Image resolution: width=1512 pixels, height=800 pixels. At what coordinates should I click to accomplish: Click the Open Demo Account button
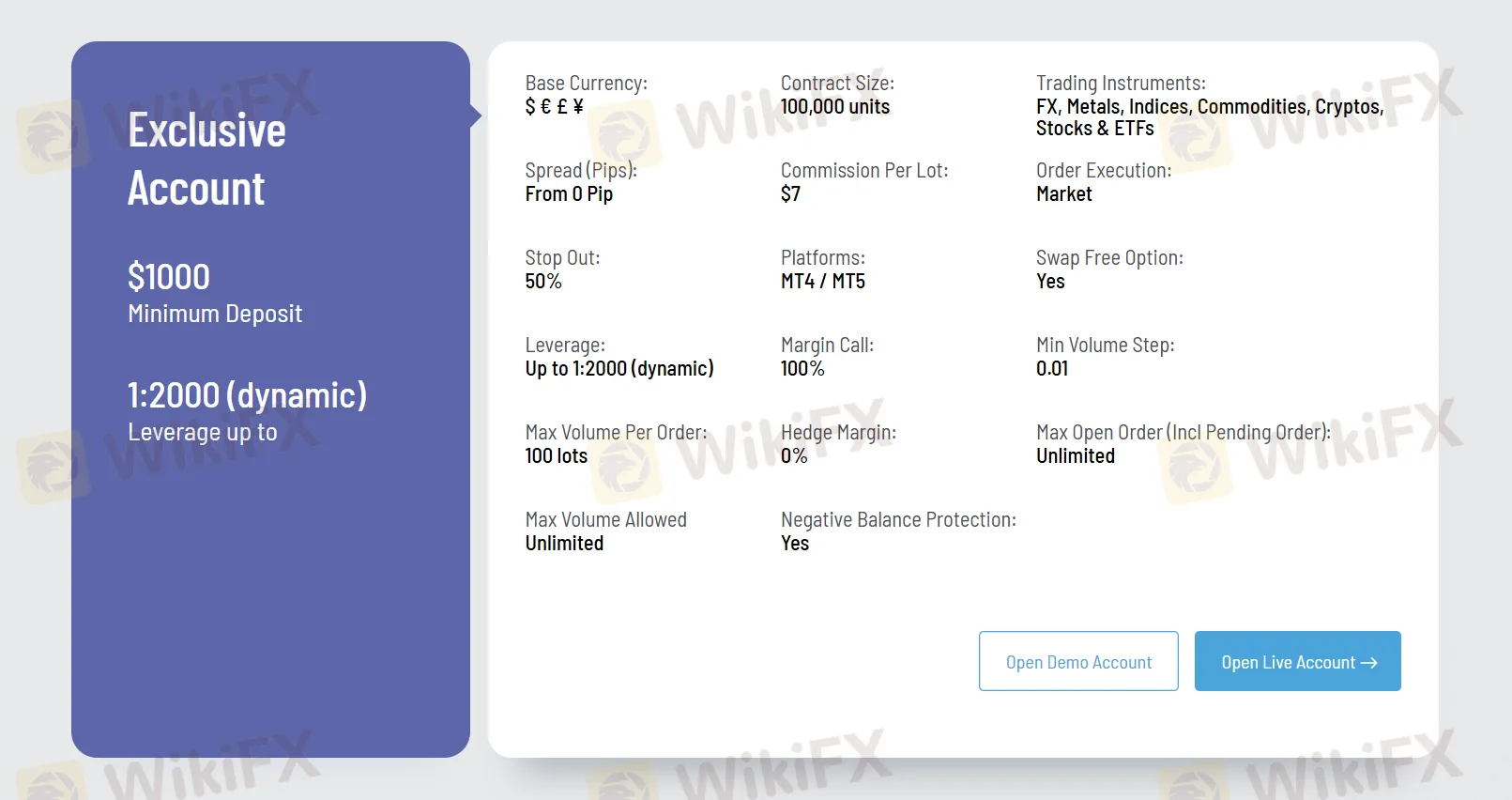coord(1078,662)
